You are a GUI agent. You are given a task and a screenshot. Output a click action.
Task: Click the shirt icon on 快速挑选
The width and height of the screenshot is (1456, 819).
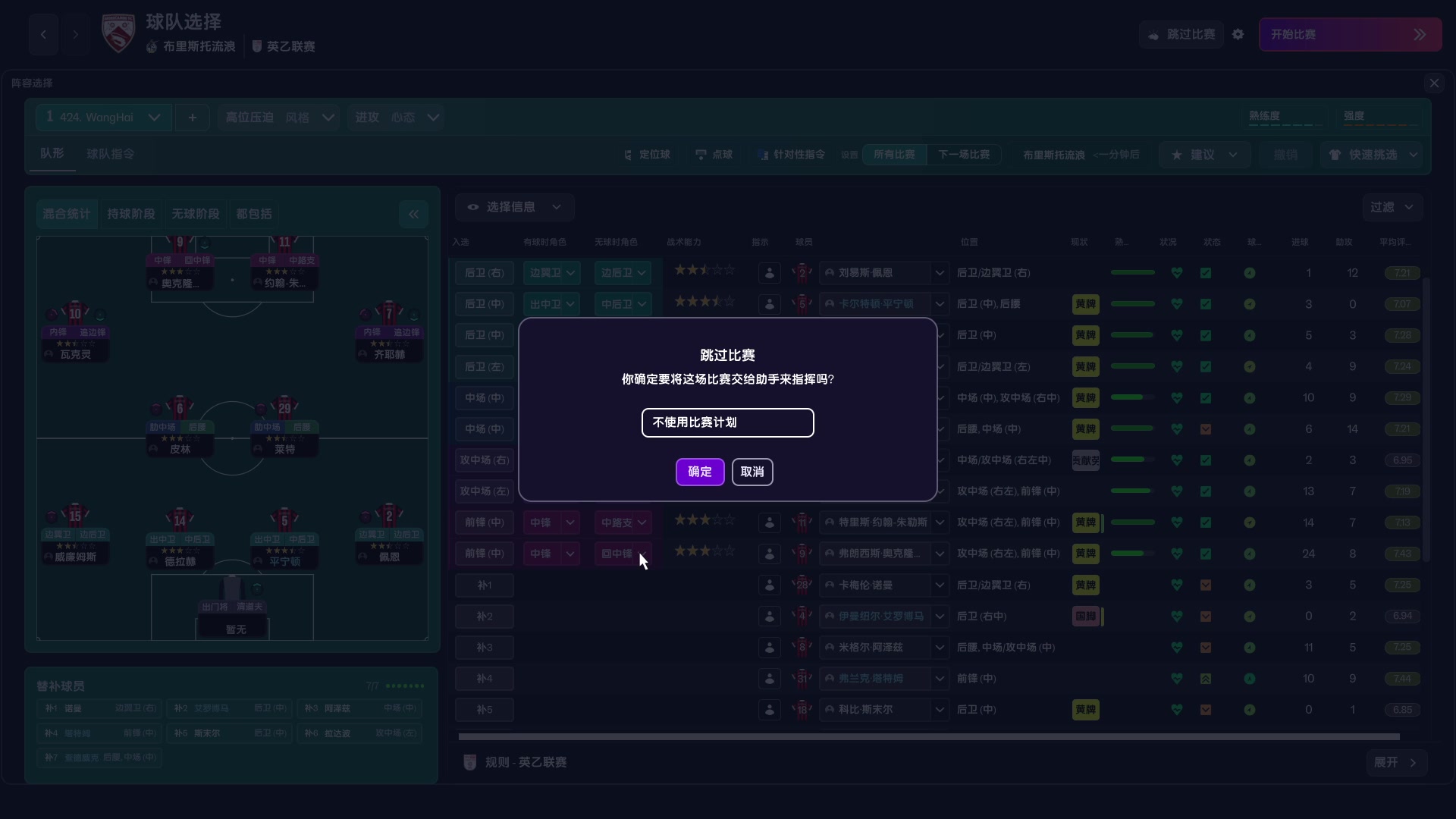point(1335,155)
